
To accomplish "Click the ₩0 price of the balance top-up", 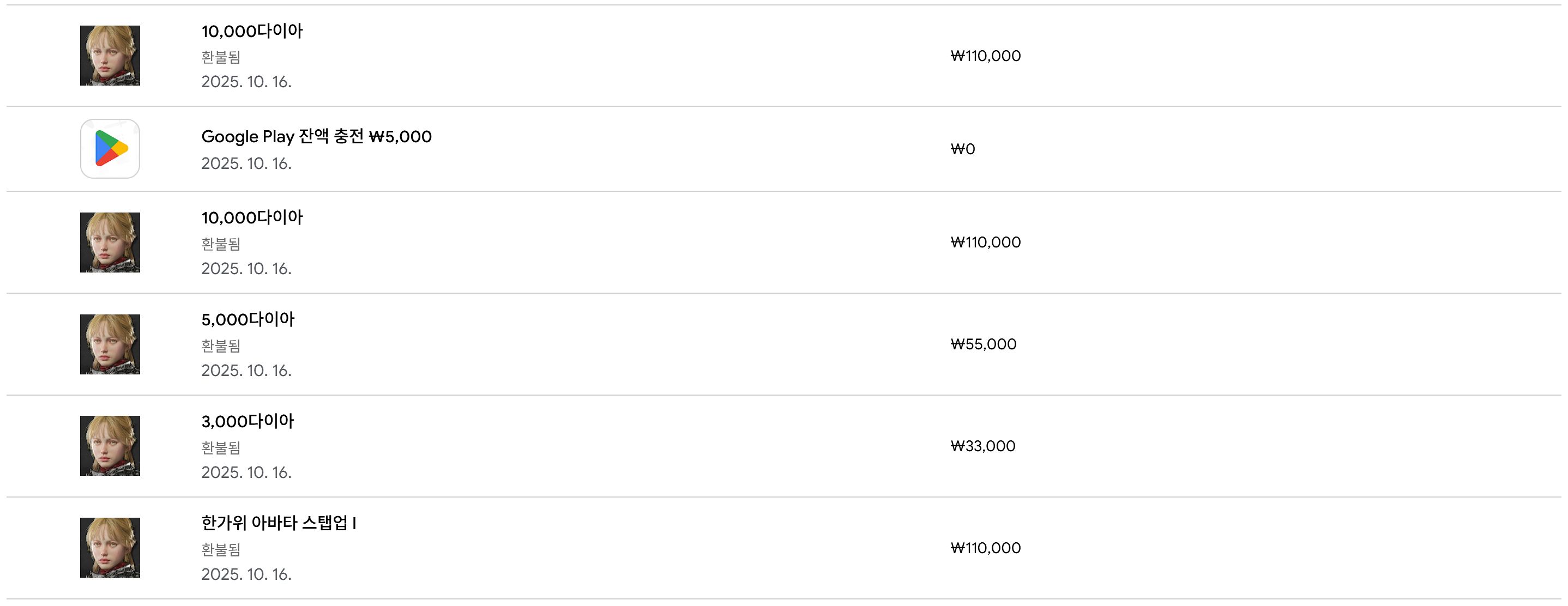I will click(x=963, y=149).
